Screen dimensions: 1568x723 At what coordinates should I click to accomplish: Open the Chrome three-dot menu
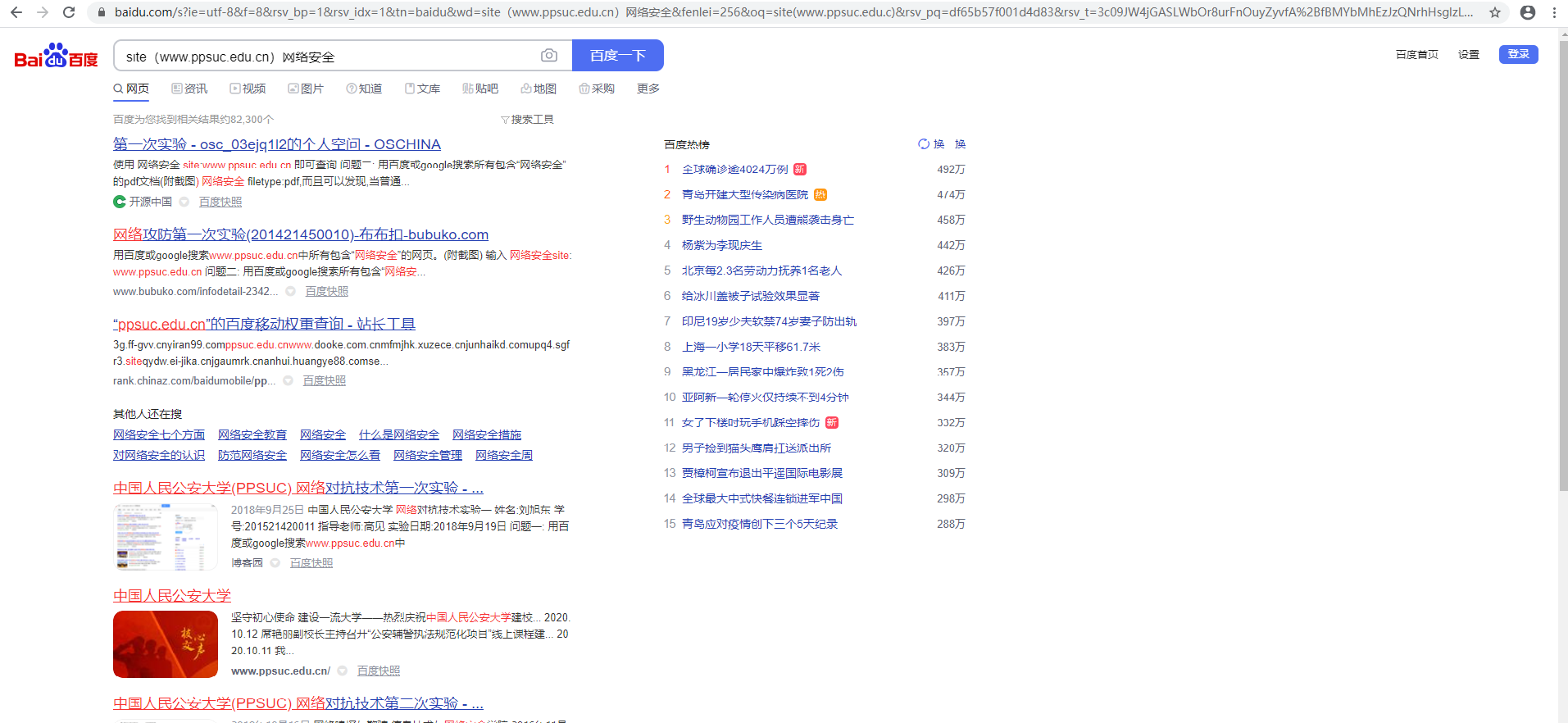click(1554, 12)
